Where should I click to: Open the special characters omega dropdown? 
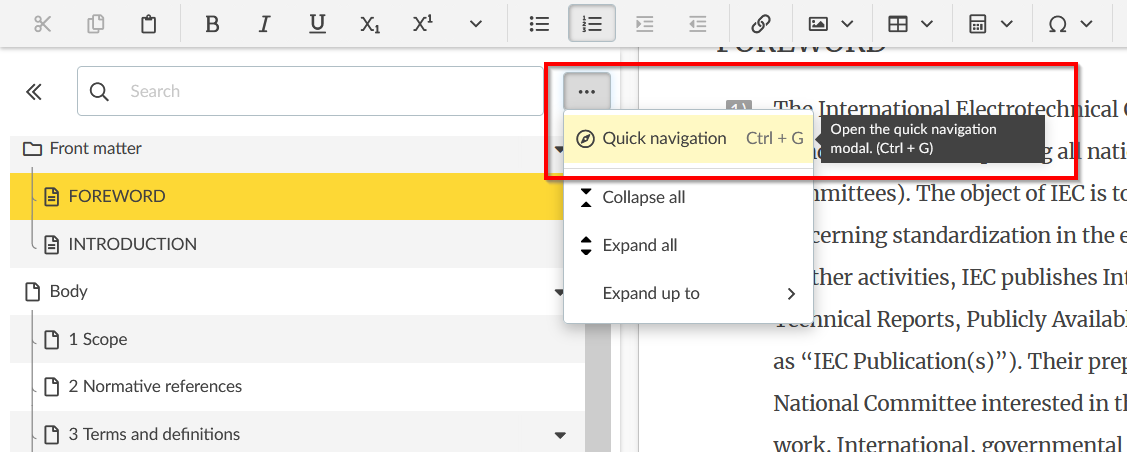pyautogui.click(x=1070, y=24)
